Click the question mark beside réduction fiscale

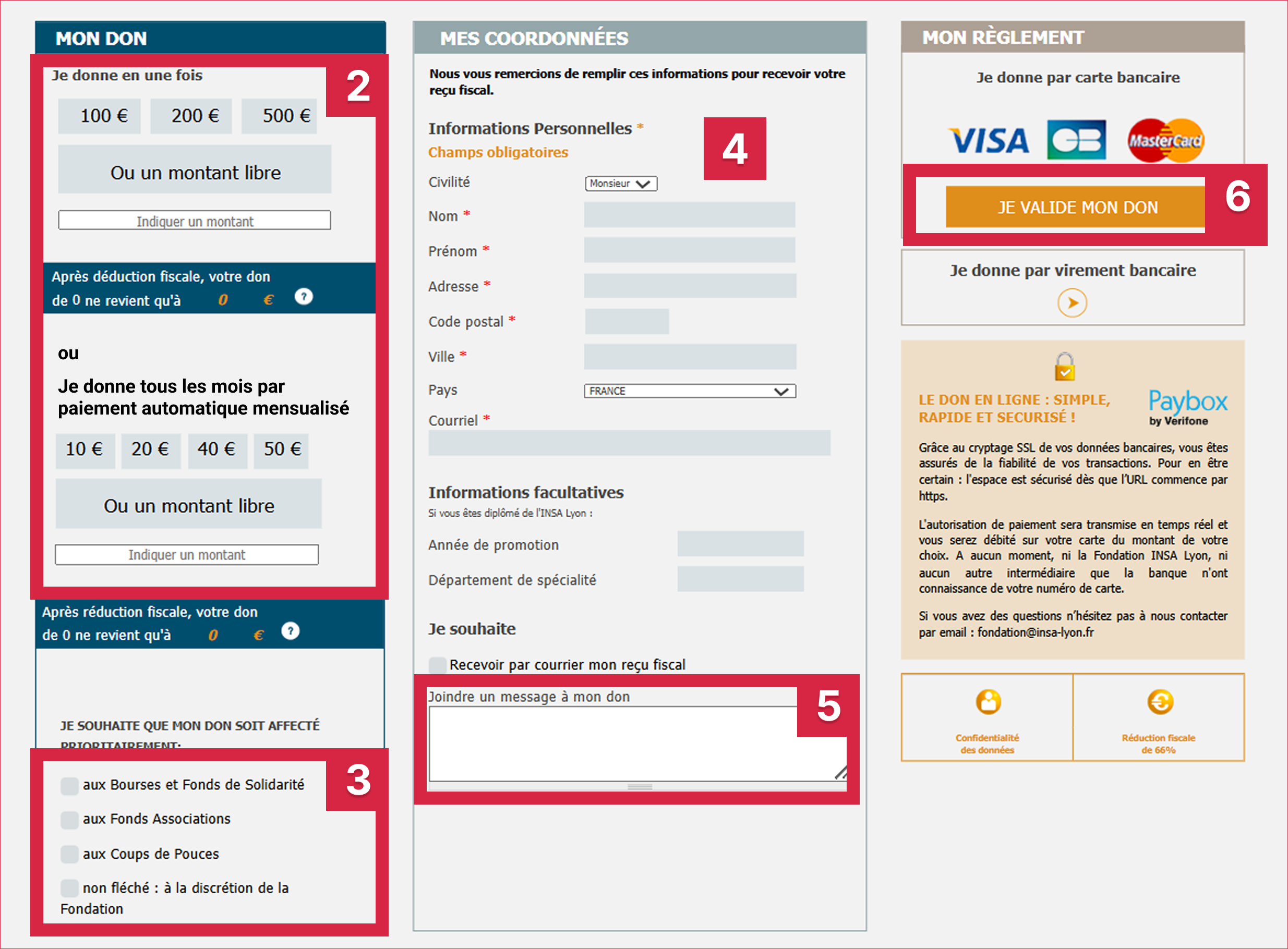290,632
